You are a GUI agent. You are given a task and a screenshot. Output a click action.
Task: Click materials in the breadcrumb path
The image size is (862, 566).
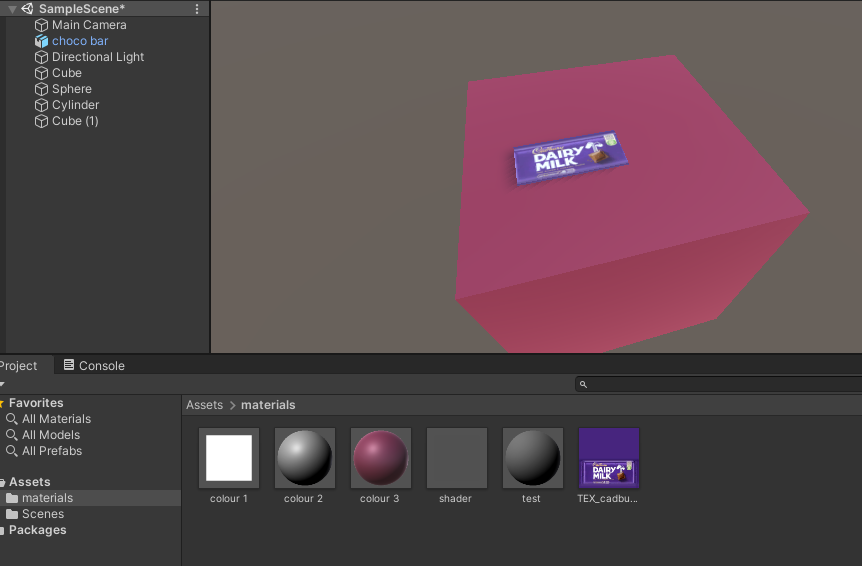(x=268, y=405)
